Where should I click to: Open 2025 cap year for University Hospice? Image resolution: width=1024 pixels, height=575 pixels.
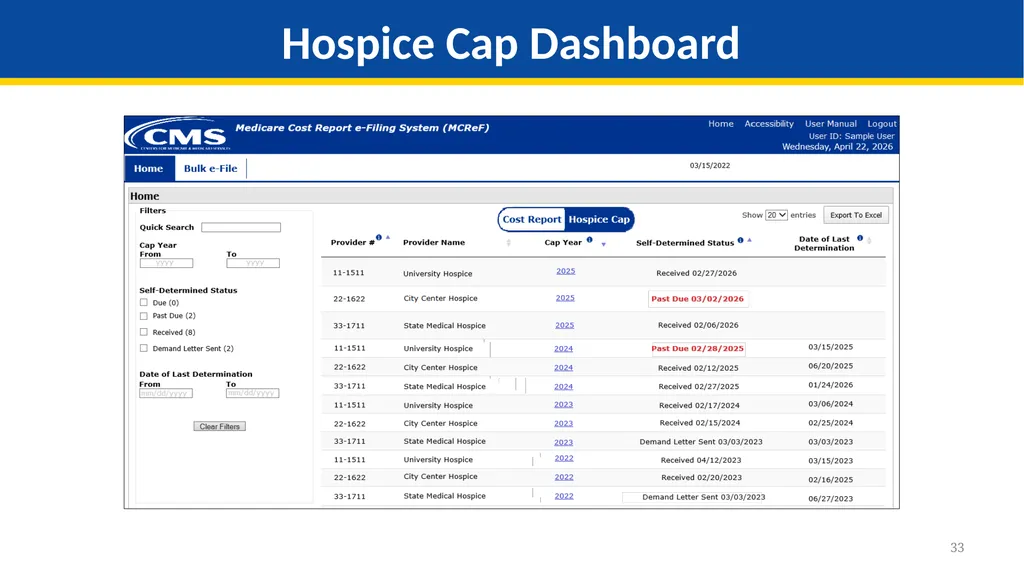pos(566,271)
